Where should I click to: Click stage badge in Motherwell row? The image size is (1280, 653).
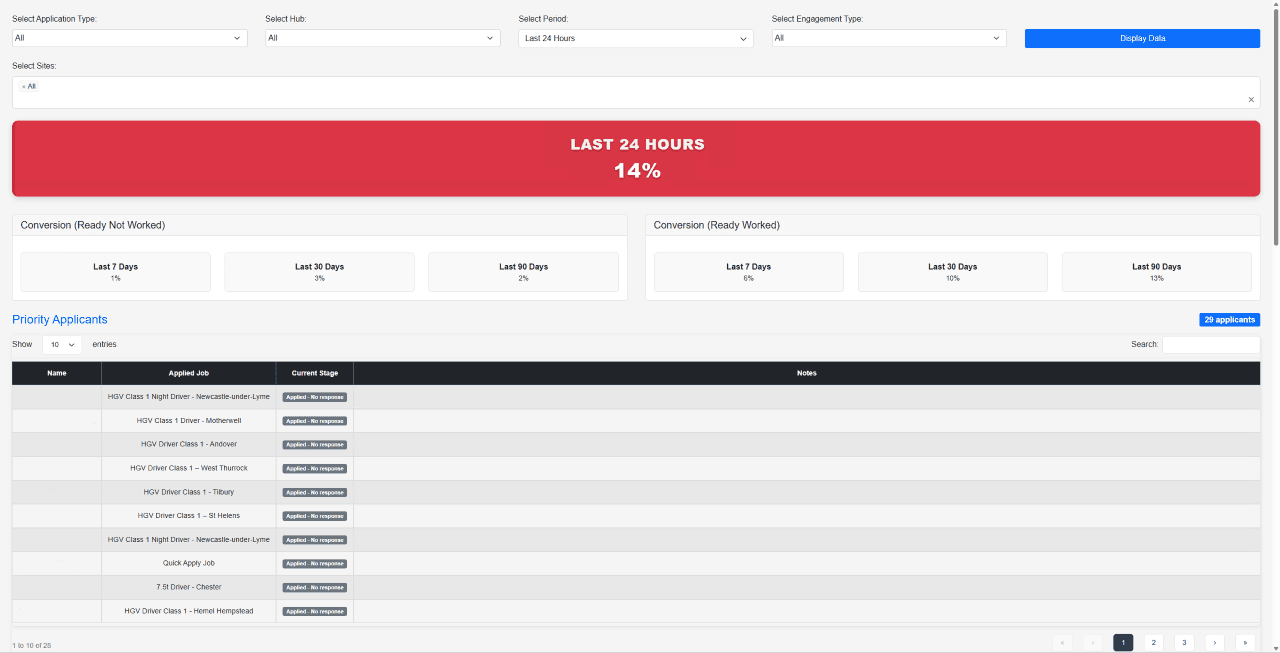pyautogui.click(x=315, y=421)
